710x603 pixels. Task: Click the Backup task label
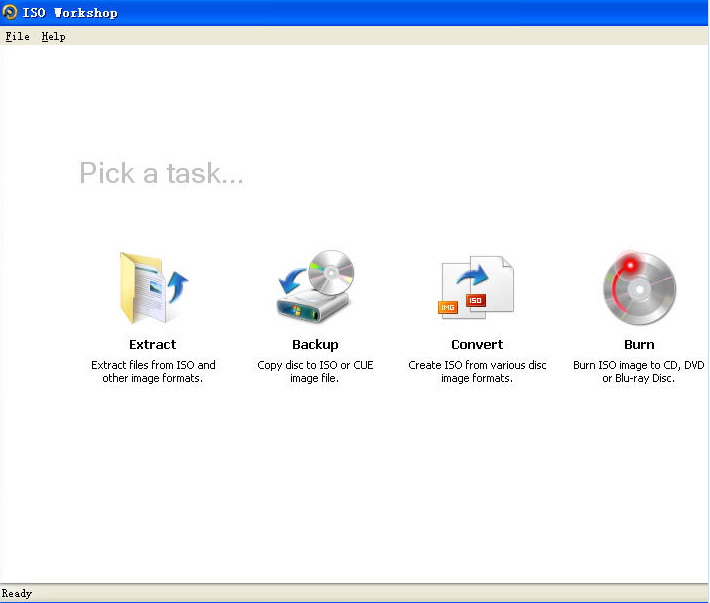[315, 345]
